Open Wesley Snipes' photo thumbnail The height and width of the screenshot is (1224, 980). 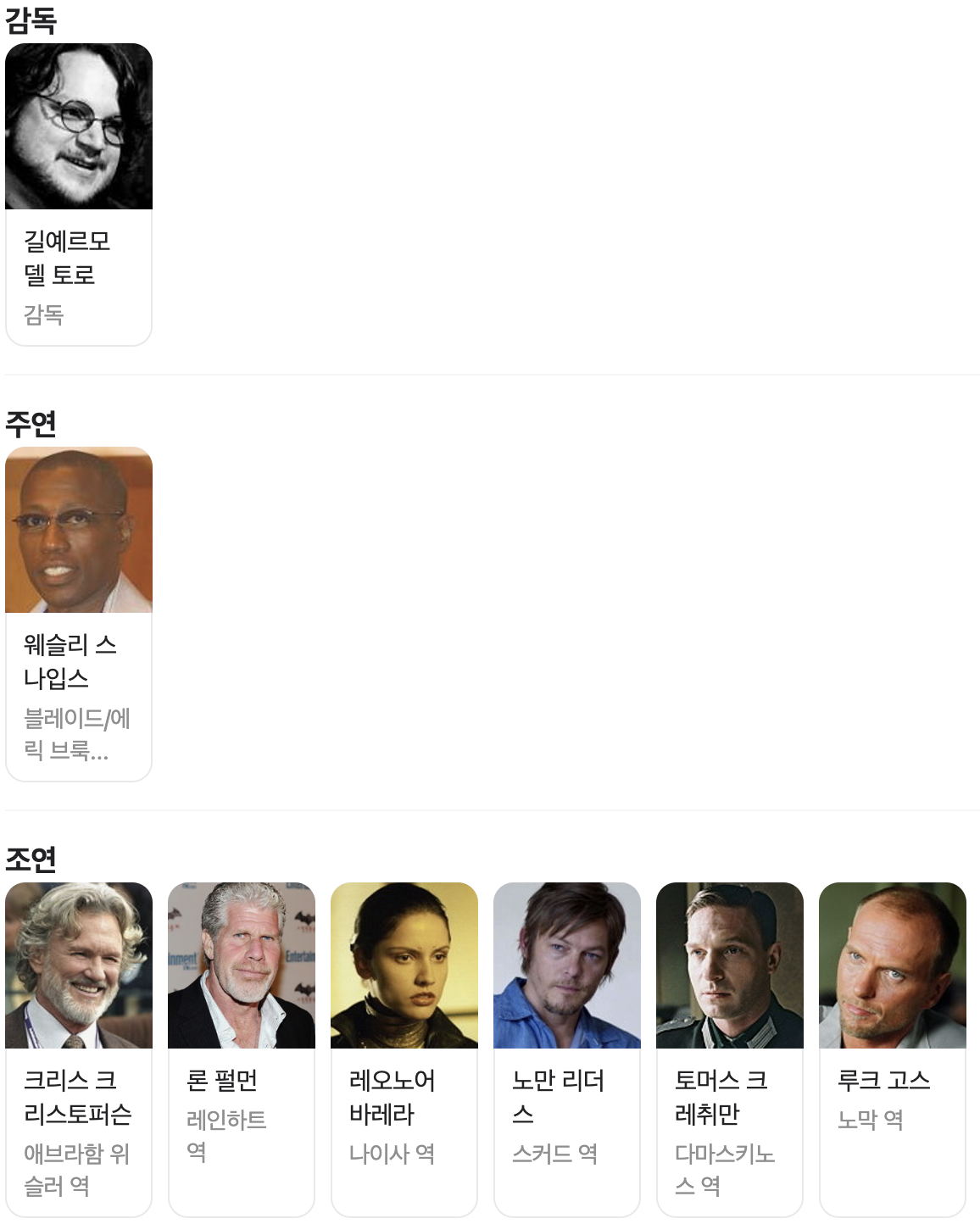click(79, 530)
